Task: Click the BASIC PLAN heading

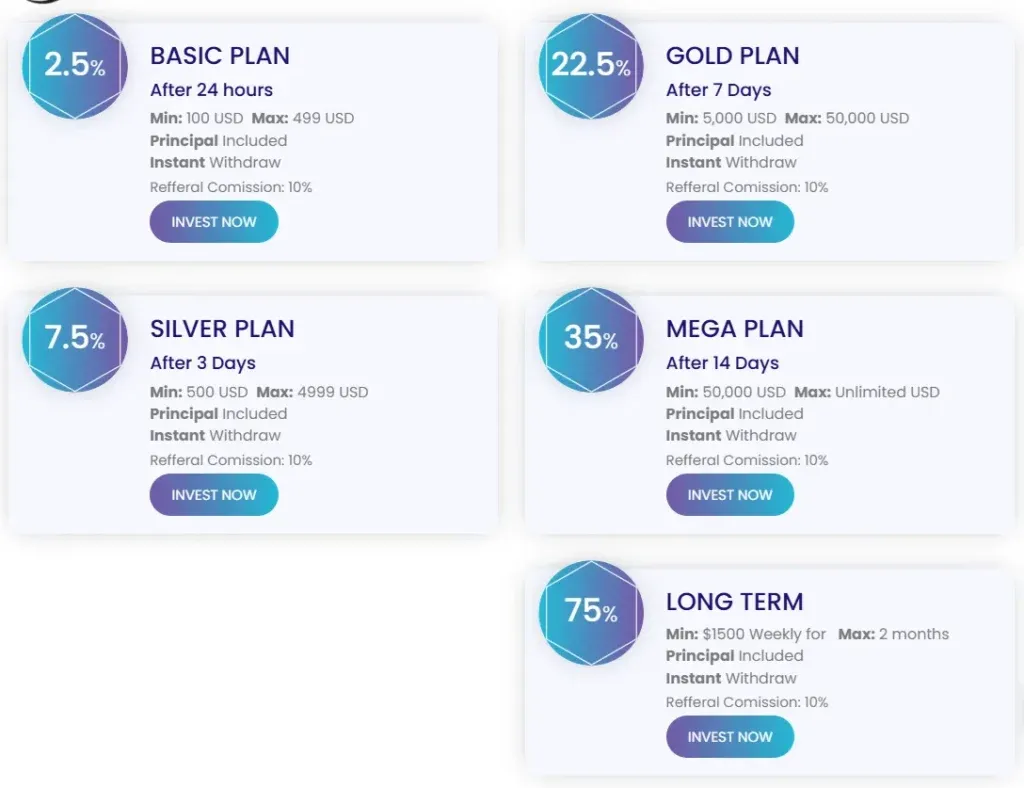Action: pos(220,56)
